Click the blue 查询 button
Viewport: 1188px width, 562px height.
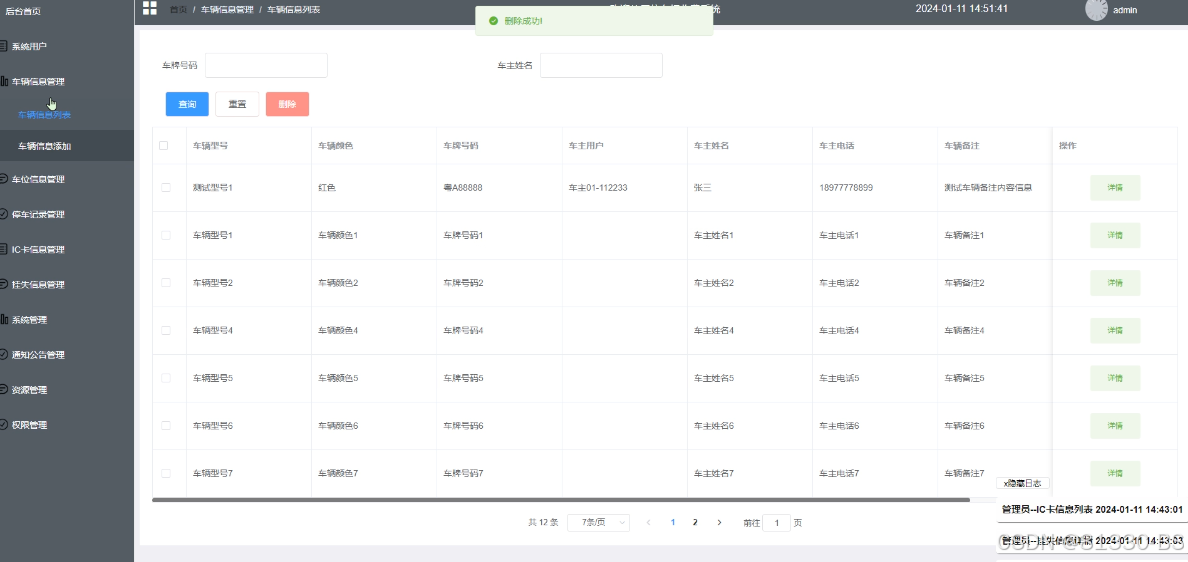[187, 104]
